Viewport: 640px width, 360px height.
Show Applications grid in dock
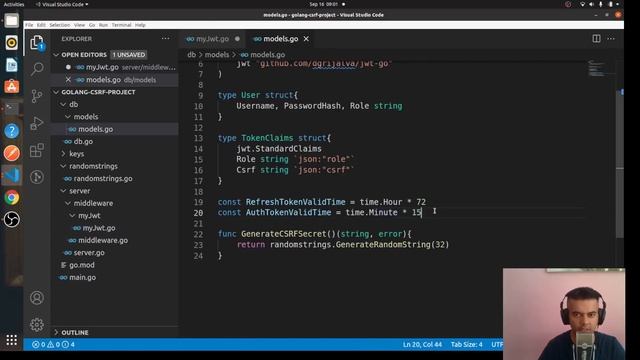tap(11, 340)
